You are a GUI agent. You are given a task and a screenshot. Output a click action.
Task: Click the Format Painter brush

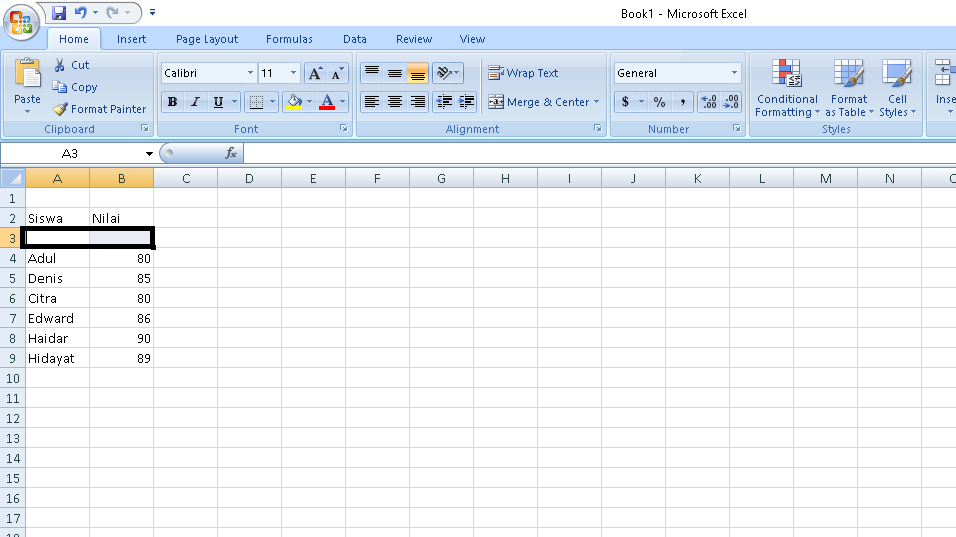(61, 109)
